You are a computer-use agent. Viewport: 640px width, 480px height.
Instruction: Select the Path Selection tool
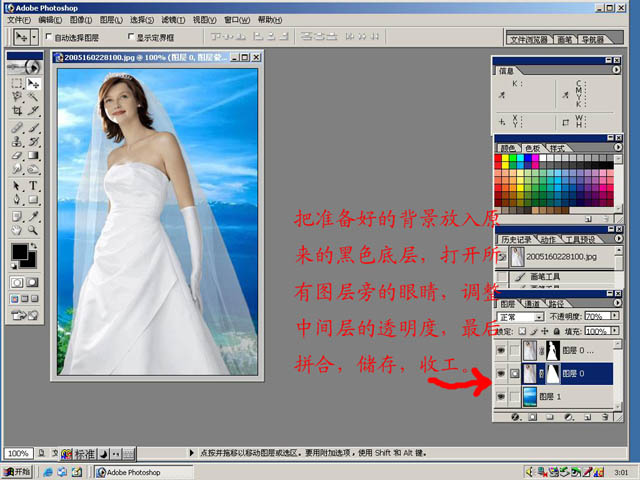[x=16, y=186]
